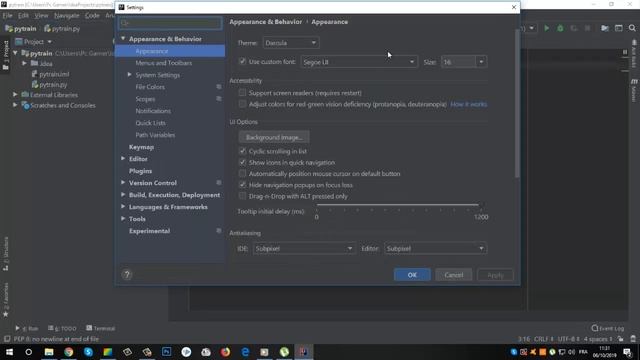Click the Cortana circle on the taskbar
640x360 pixels.
(29, 352)
